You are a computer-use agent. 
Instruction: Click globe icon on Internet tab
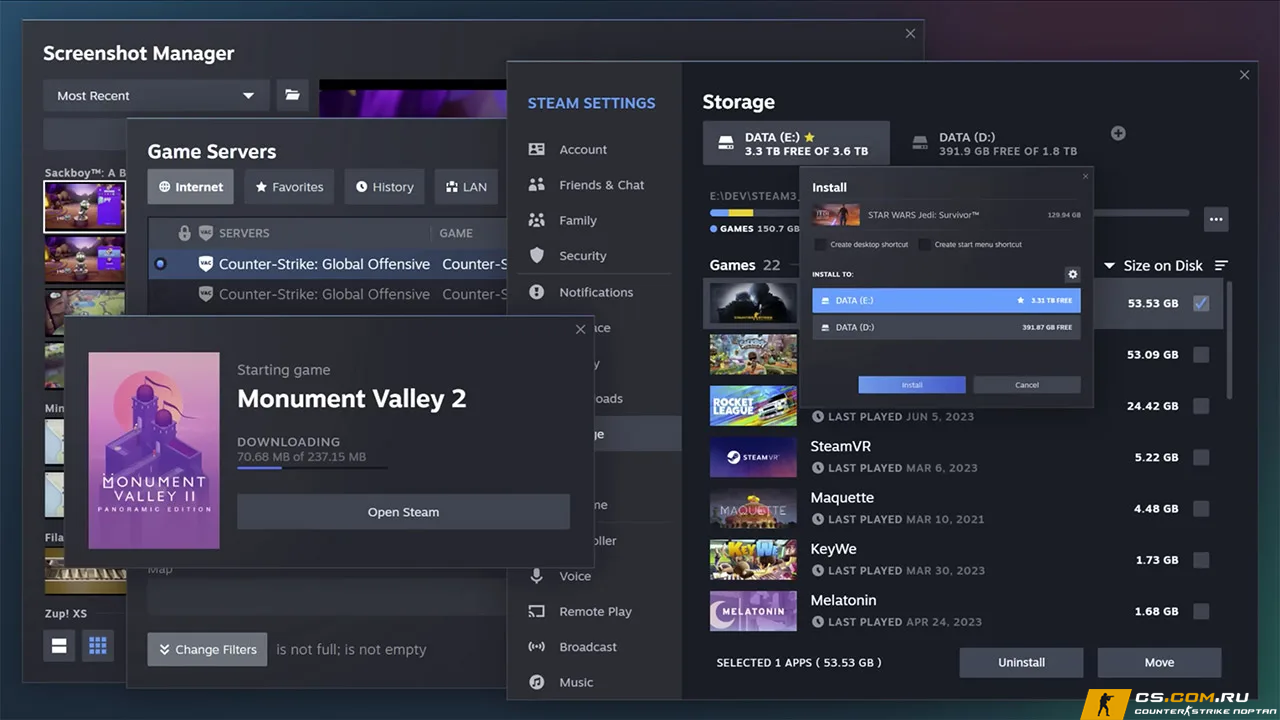(165, 187)
